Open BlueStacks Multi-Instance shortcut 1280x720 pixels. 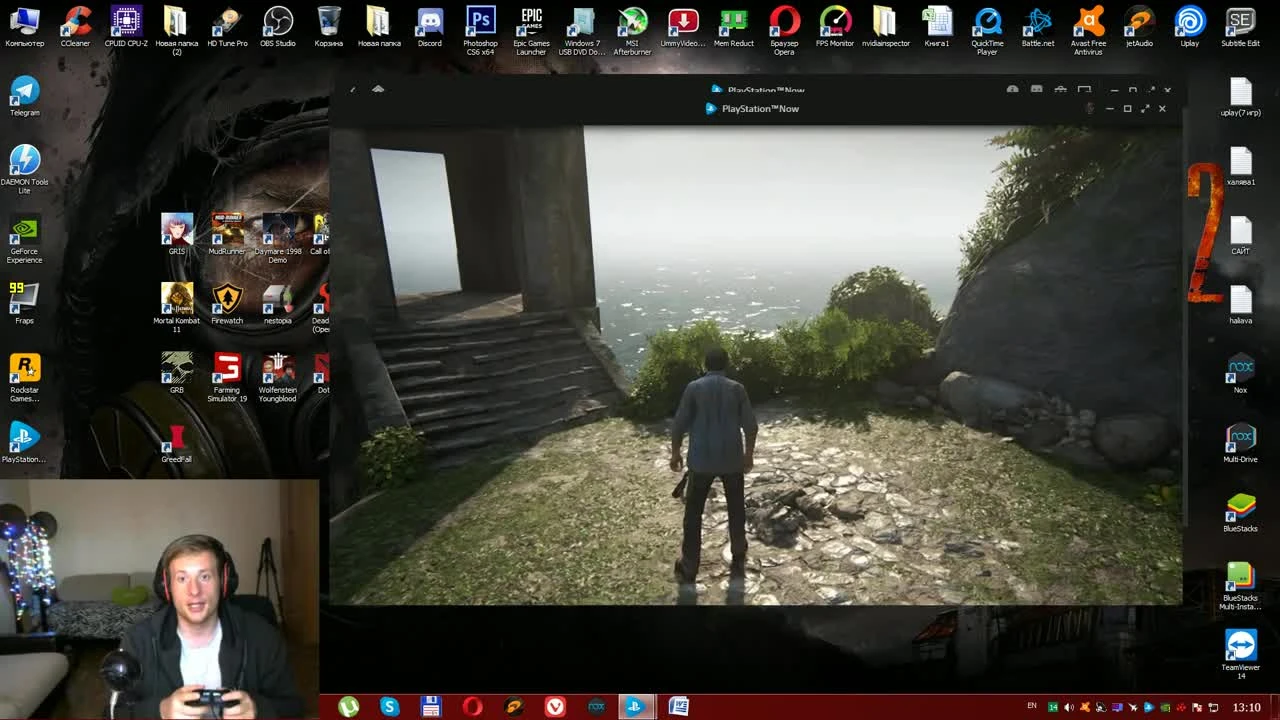[x=1240, y=585]
